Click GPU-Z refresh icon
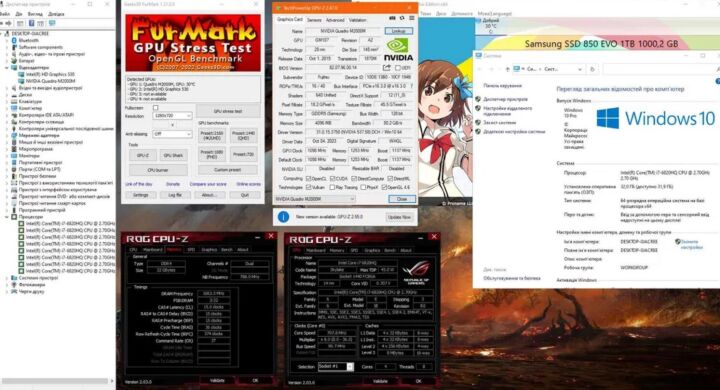 click(x=402, y=18)
